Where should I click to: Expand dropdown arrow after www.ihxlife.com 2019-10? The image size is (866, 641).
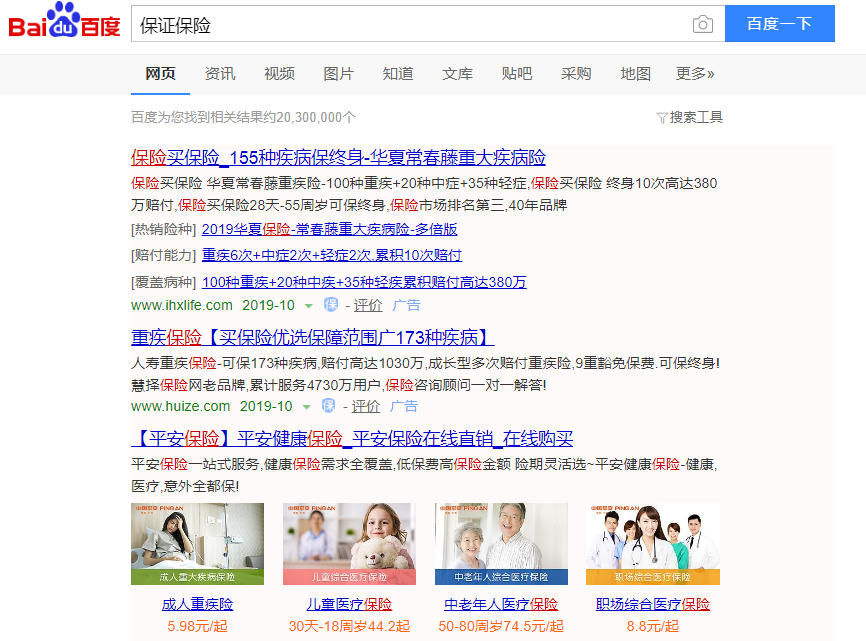click(x=309, y=306)
